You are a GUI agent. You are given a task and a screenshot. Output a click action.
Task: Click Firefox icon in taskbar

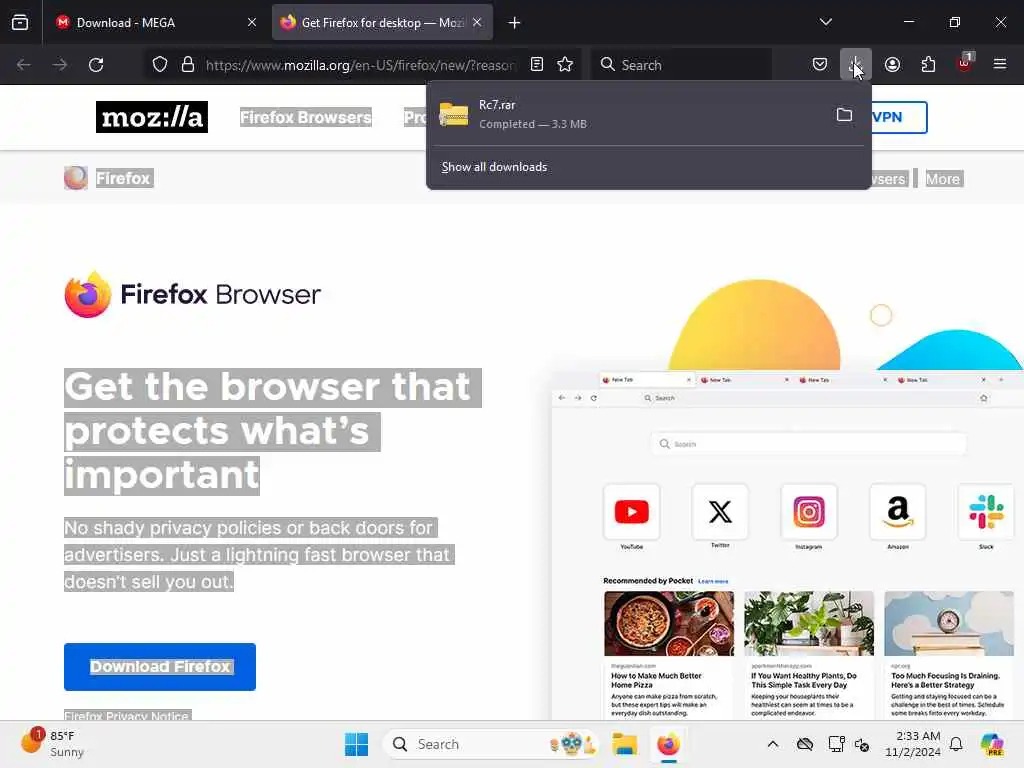[669, 744]
